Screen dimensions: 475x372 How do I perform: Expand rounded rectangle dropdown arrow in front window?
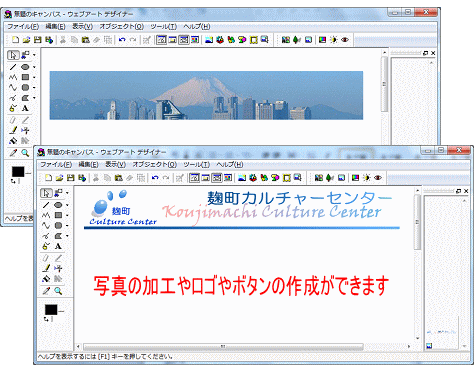(x=67, y=226)
